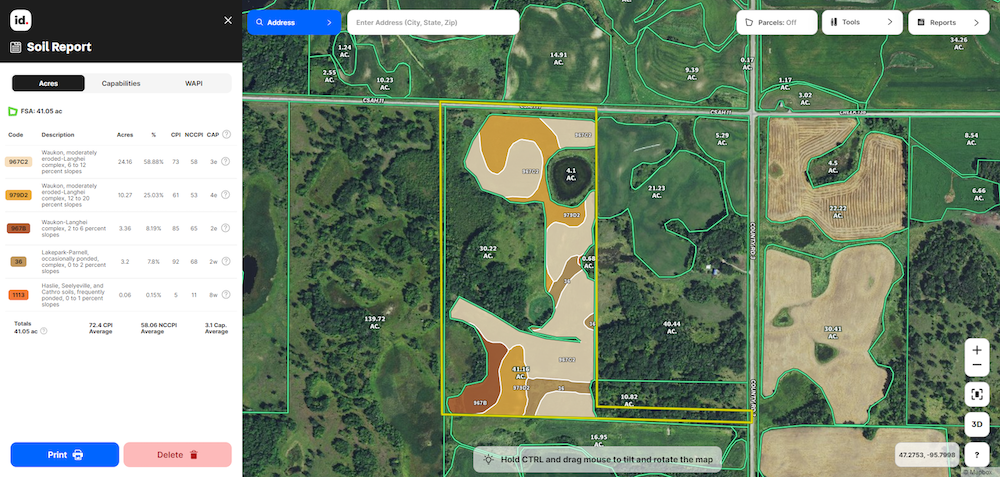This screenshot has width=1000, height=477.
Task: Zoom out on the map
Action: click(x=977, y=366)
